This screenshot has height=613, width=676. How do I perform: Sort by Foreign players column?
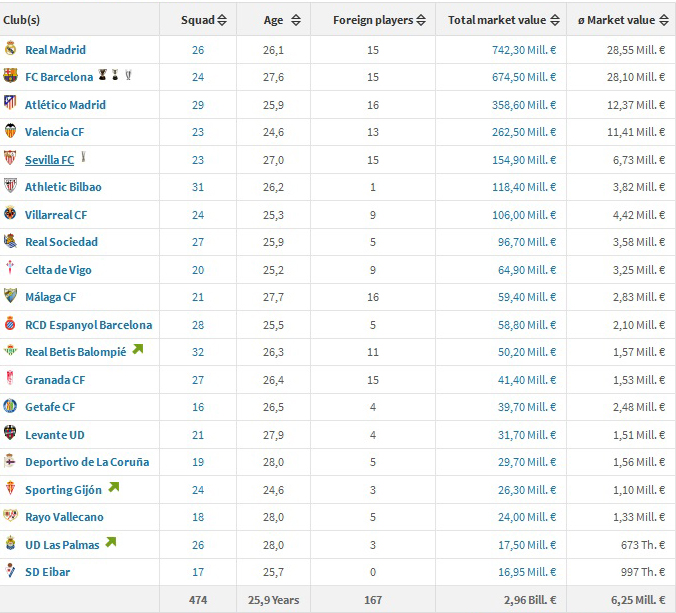(379, 20)
